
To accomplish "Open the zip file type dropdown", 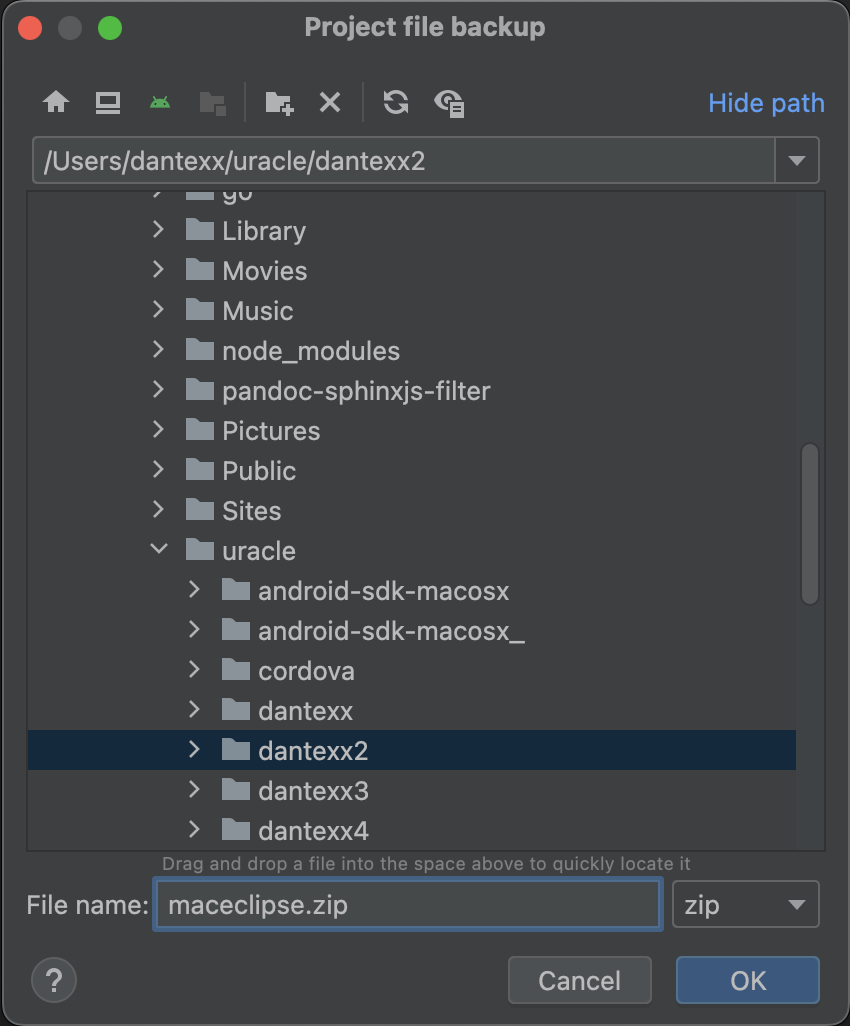I will pyautogui.click(x=746, y=905).
